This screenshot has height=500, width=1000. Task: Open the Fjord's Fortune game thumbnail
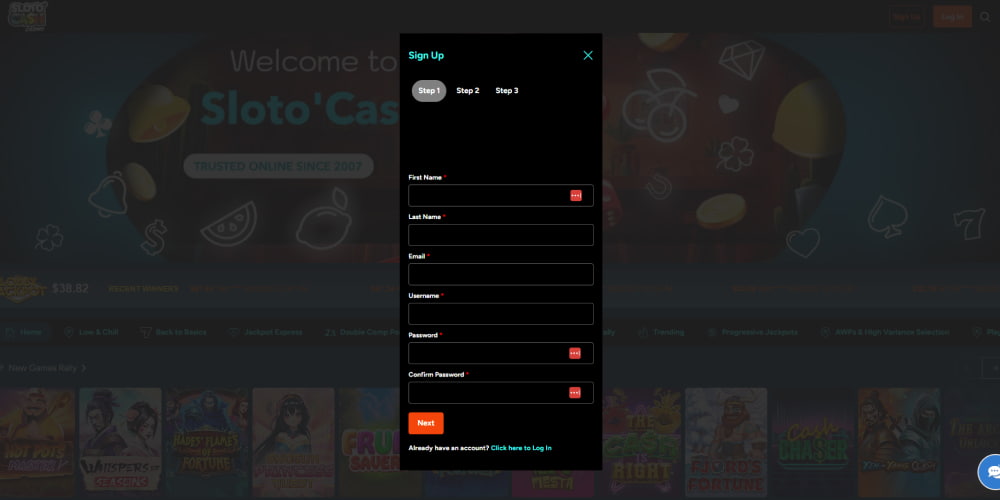coord(726,443)
